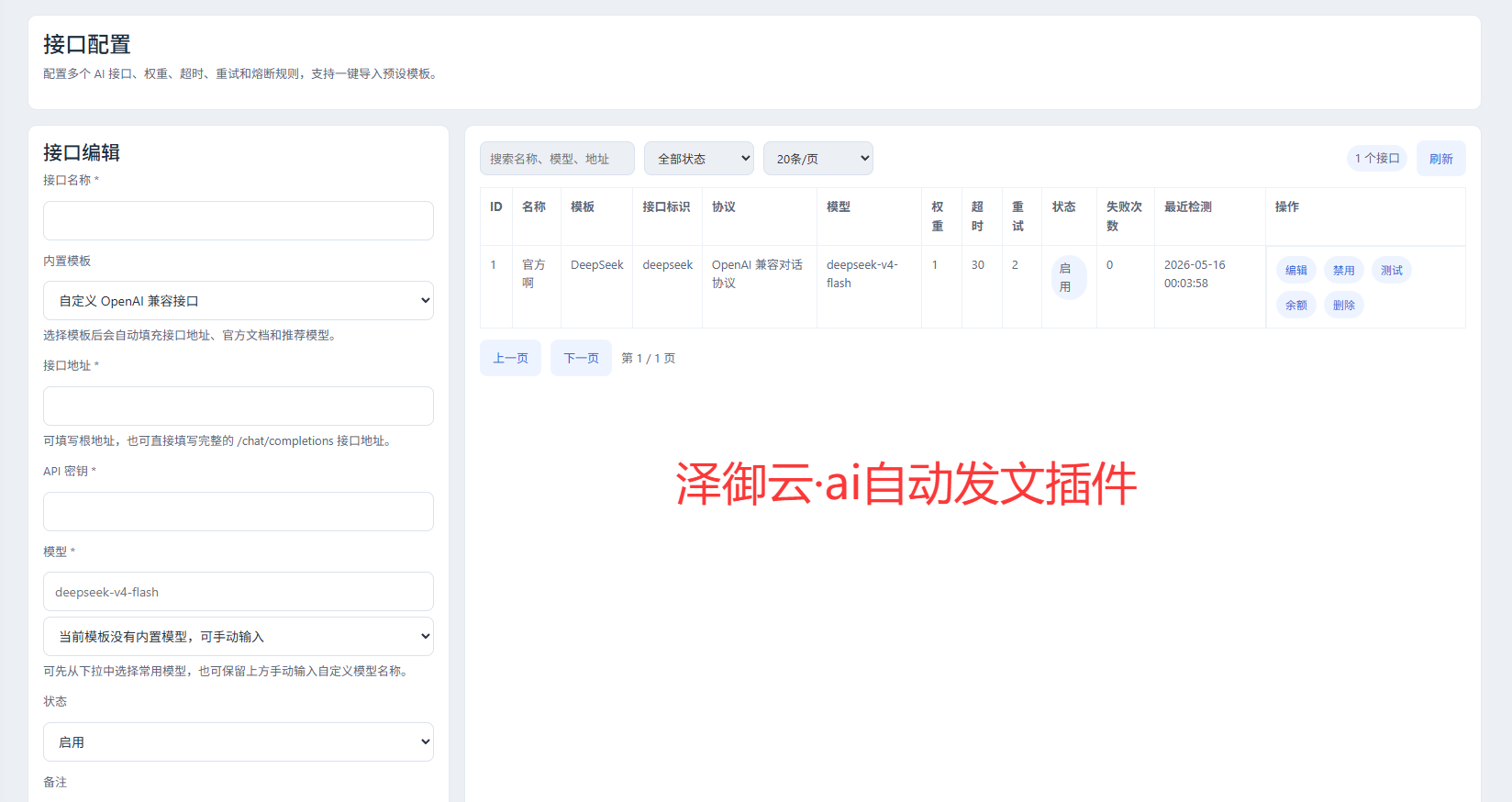Click the API 密钥 input field
The height and width of the screenshot is (802, 1512).
tap(239, 511)
